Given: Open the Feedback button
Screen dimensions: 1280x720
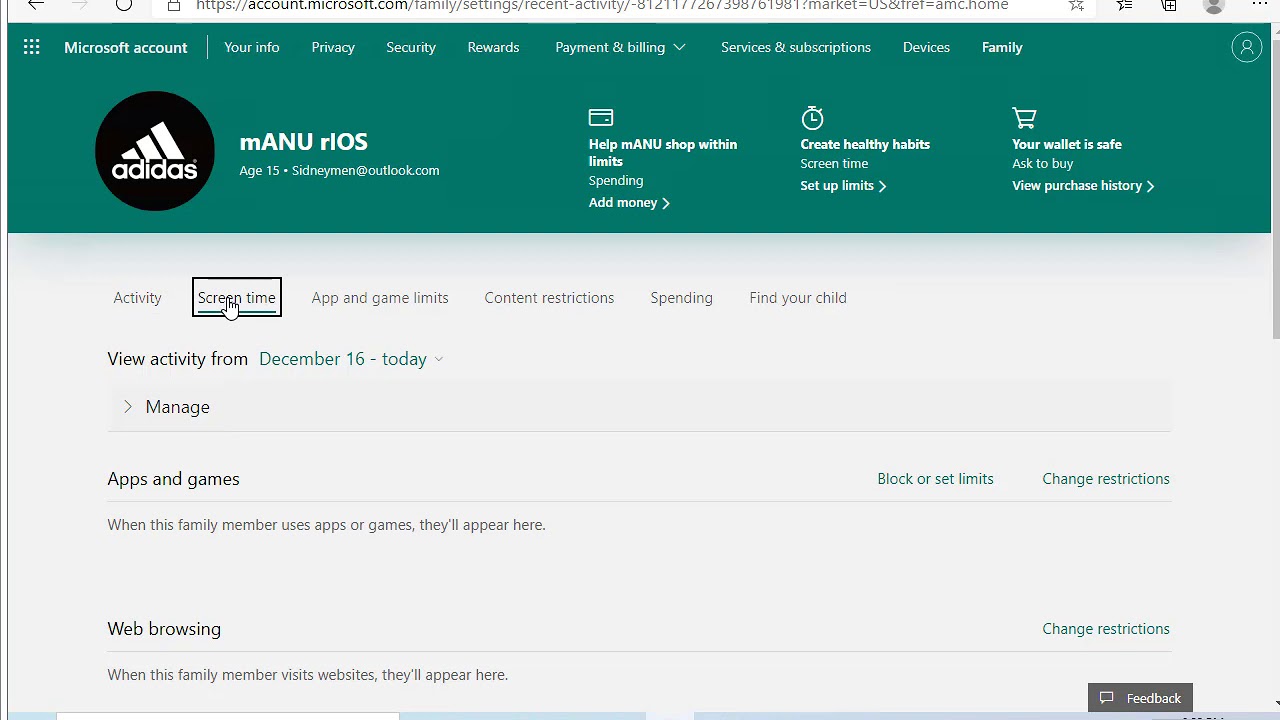Looking at the screenshot, I should 1140,698.
